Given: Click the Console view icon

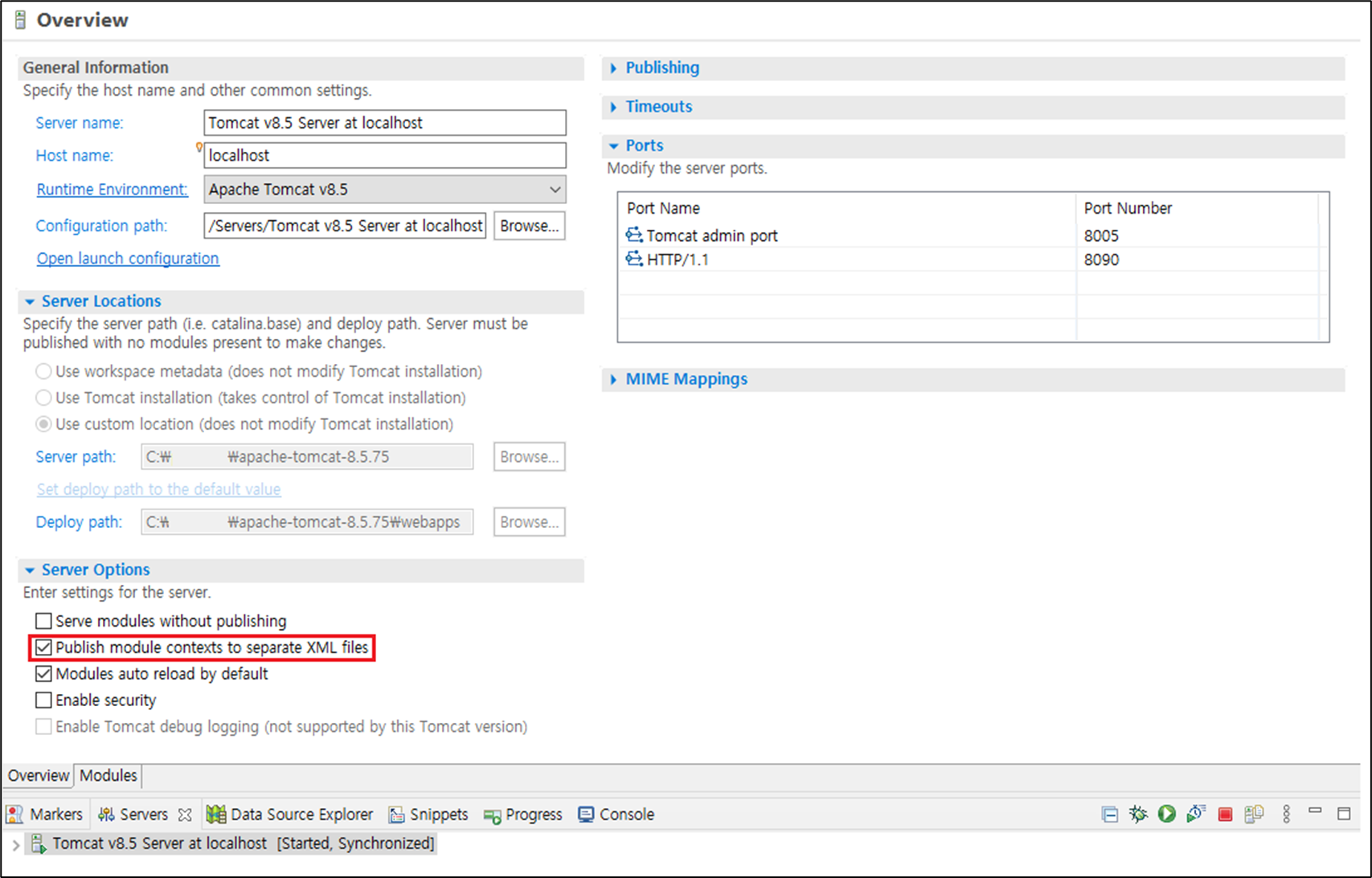Looking at the screenshot, I should [x=586, y=815].
